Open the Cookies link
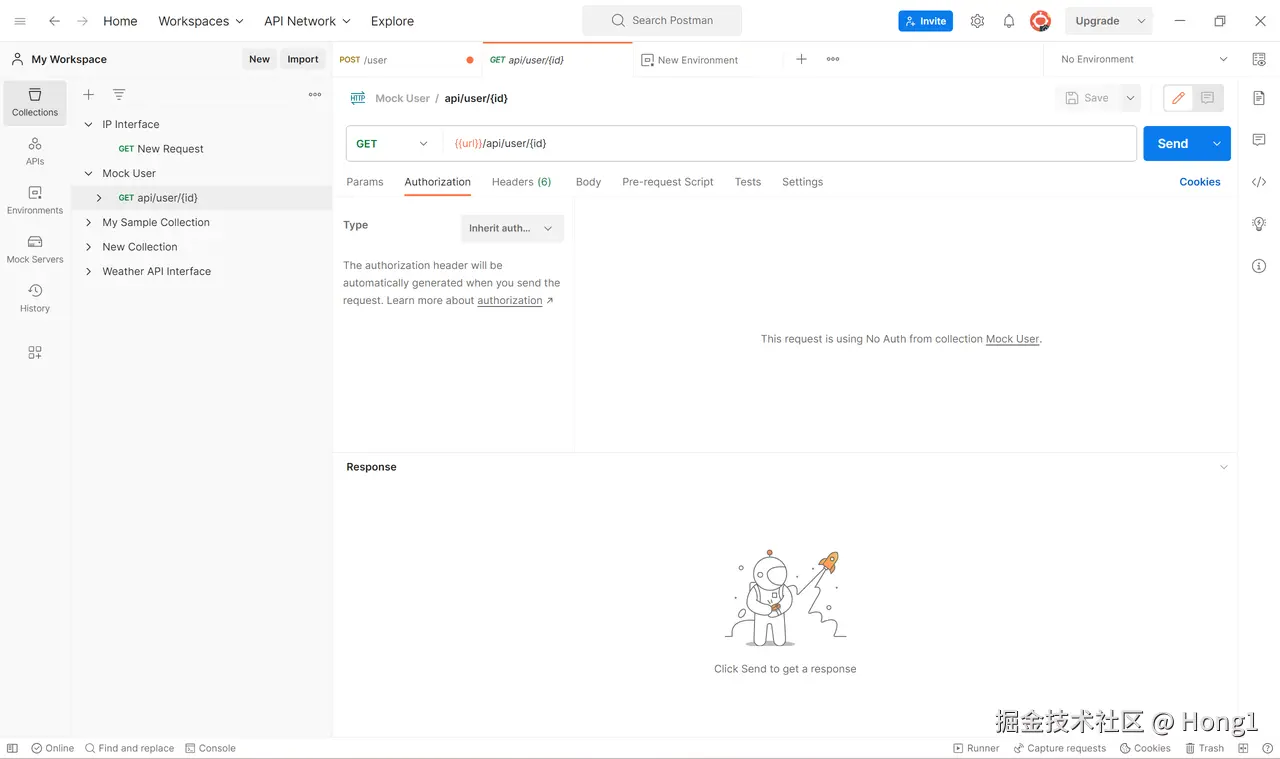 click(1200, 182)
